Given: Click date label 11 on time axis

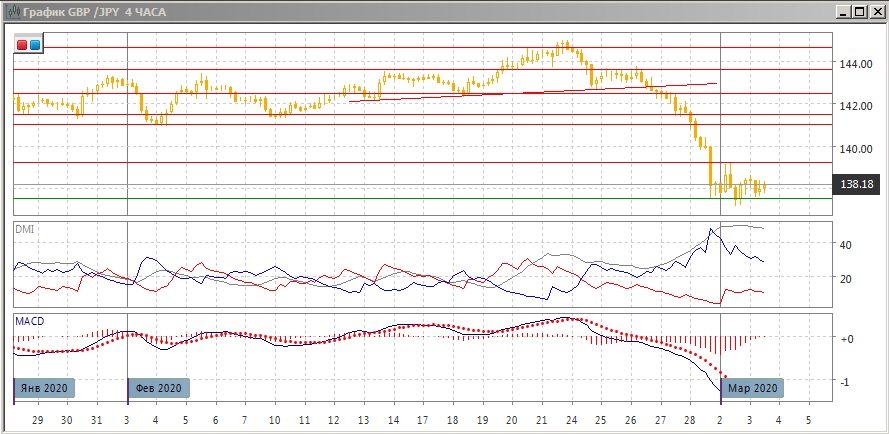Looking at the screenshot, I should pyautogui.click(x=304, y=420).
